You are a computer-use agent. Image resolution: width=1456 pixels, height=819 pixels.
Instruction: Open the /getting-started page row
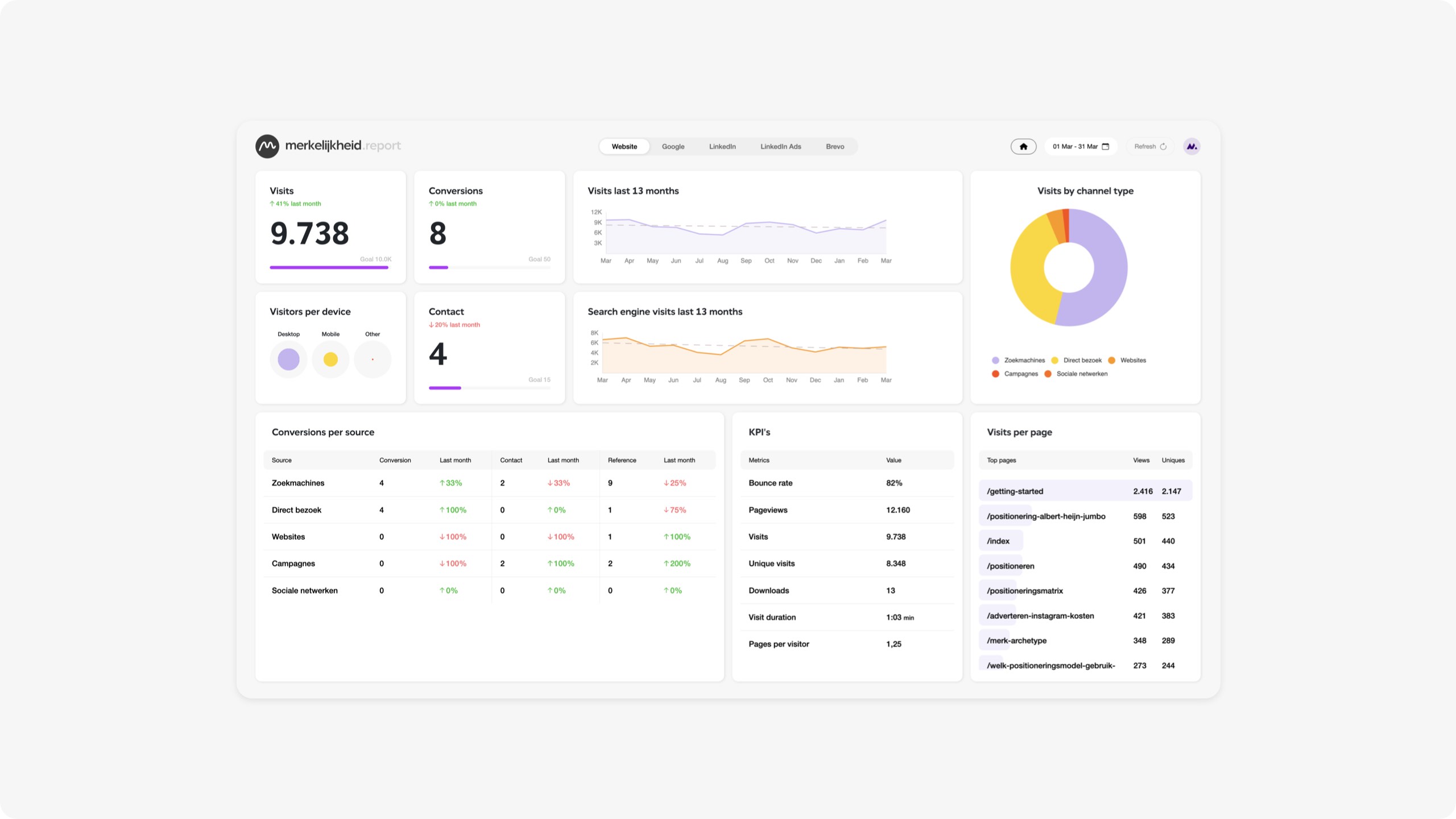pos(1085,491)
